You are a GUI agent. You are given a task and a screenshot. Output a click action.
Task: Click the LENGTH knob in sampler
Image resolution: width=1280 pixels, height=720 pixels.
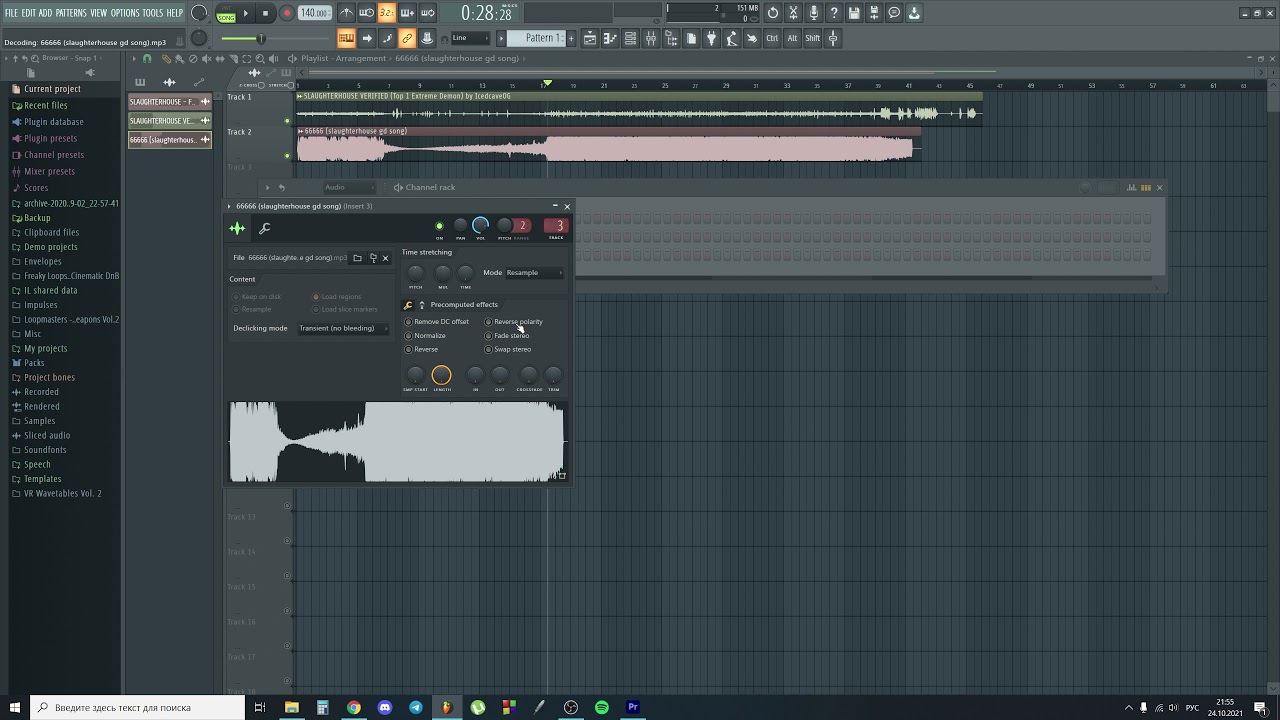(441, 375)
